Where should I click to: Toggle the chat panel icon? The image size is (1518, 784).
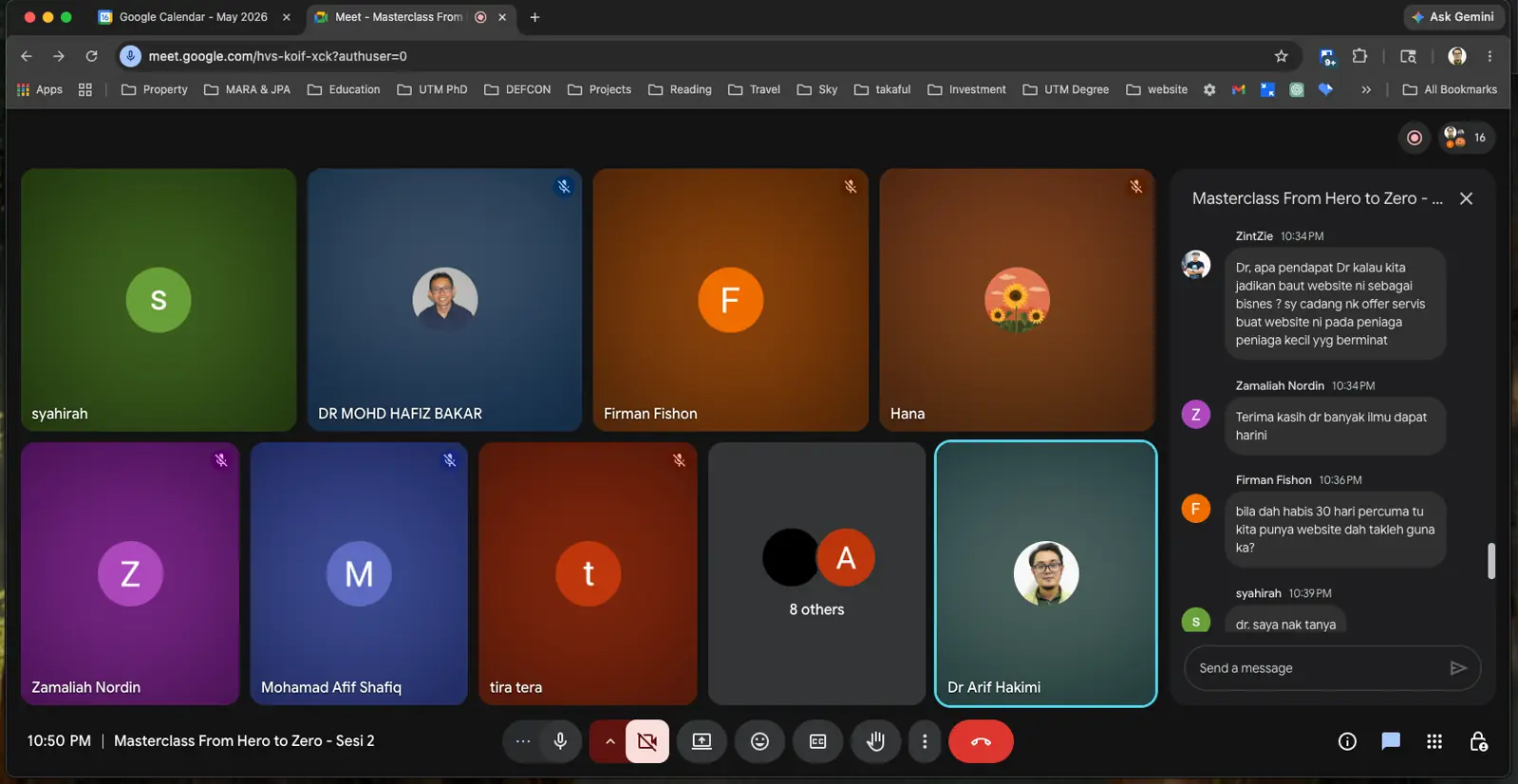pos(1391,741)
